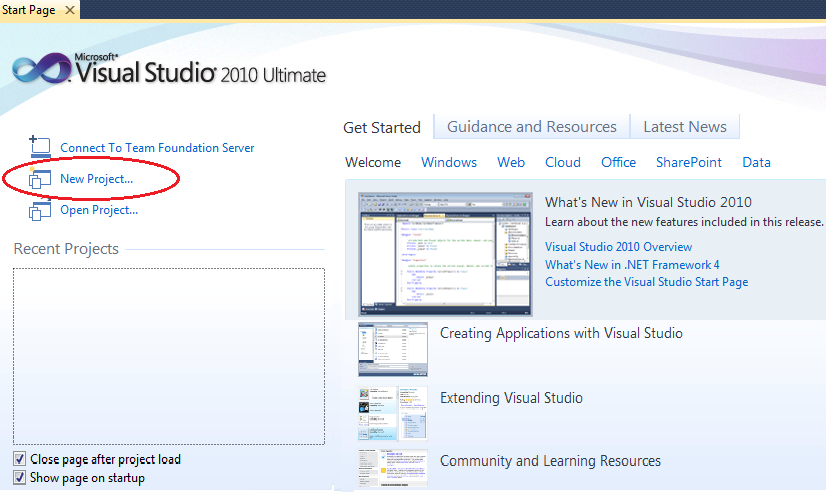Expand Creating Applications with Visual Studio section
Image resolution: width=826 pixels, height=492 pixels.
click(561, 333)
